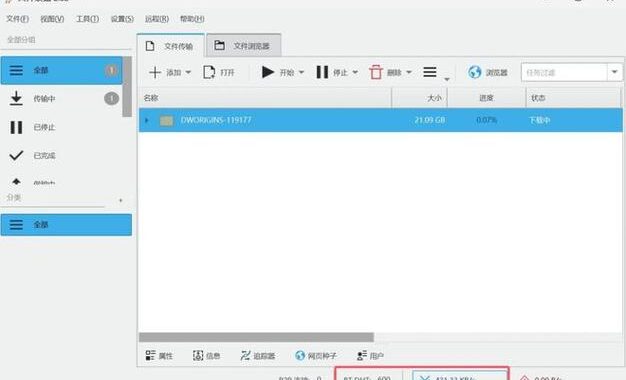Select the DWORIGINS-119177 task name
This screenshot has width=626, height=380.
click(x=216, y=120)
